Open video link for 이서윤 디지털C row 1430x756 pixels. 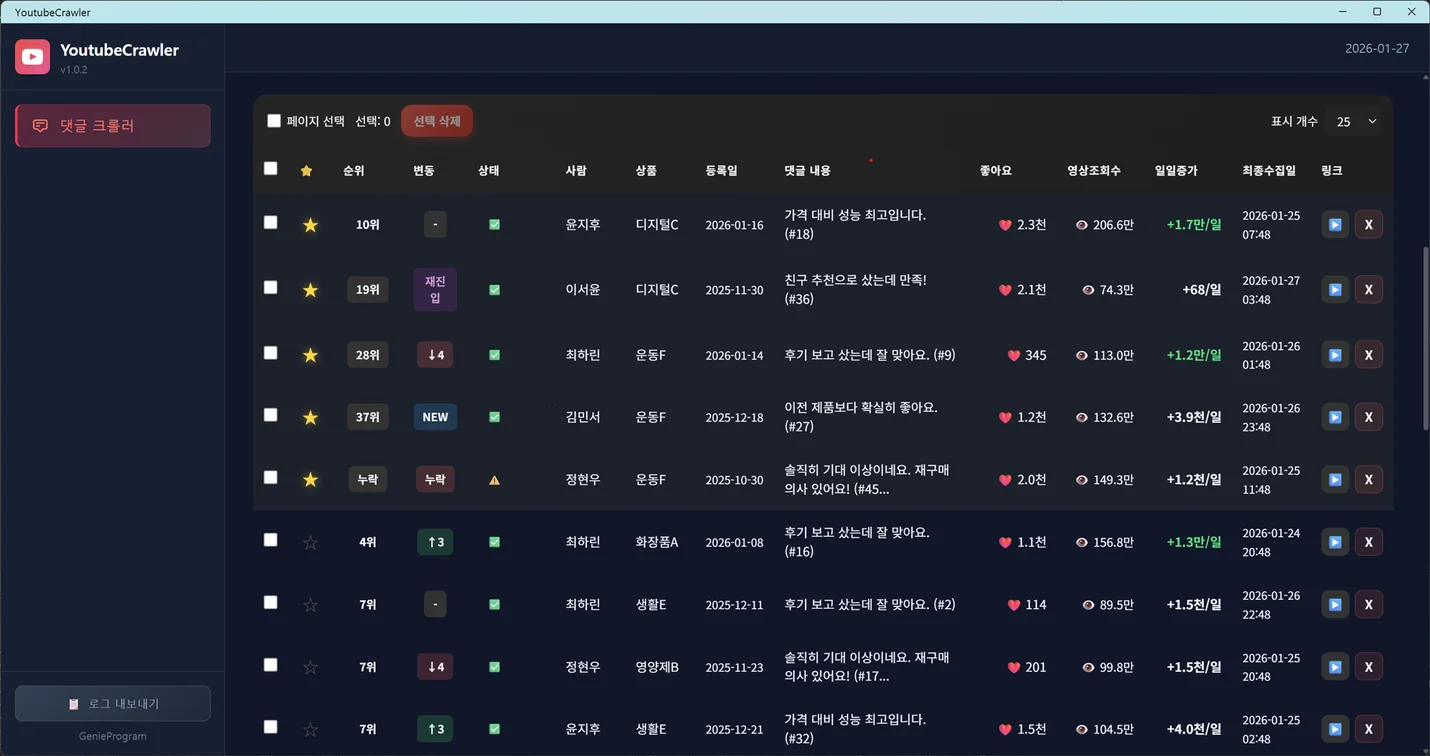tap(1334, 290)
